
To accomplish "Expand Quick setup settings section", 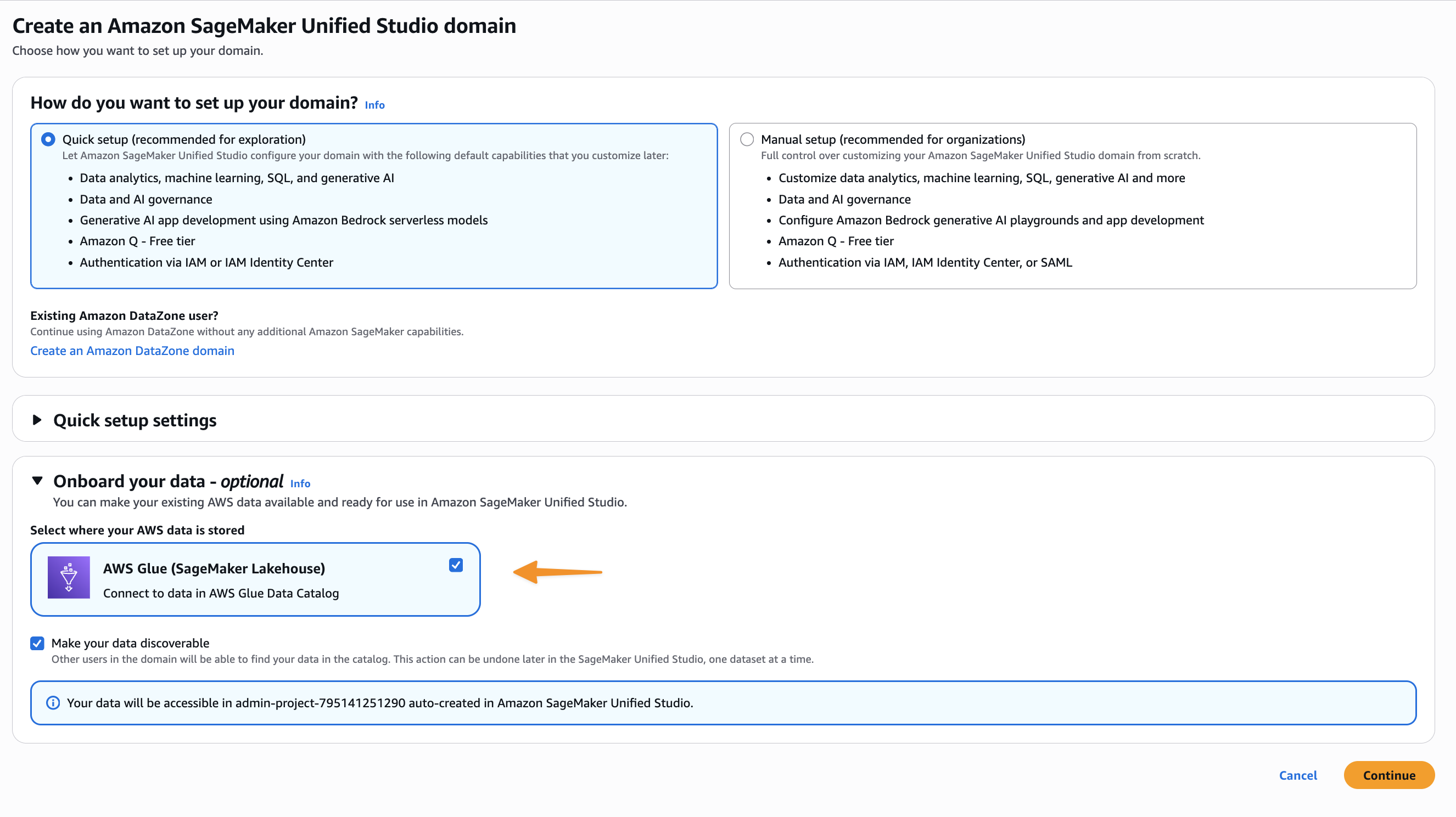I will pos(37,420).
